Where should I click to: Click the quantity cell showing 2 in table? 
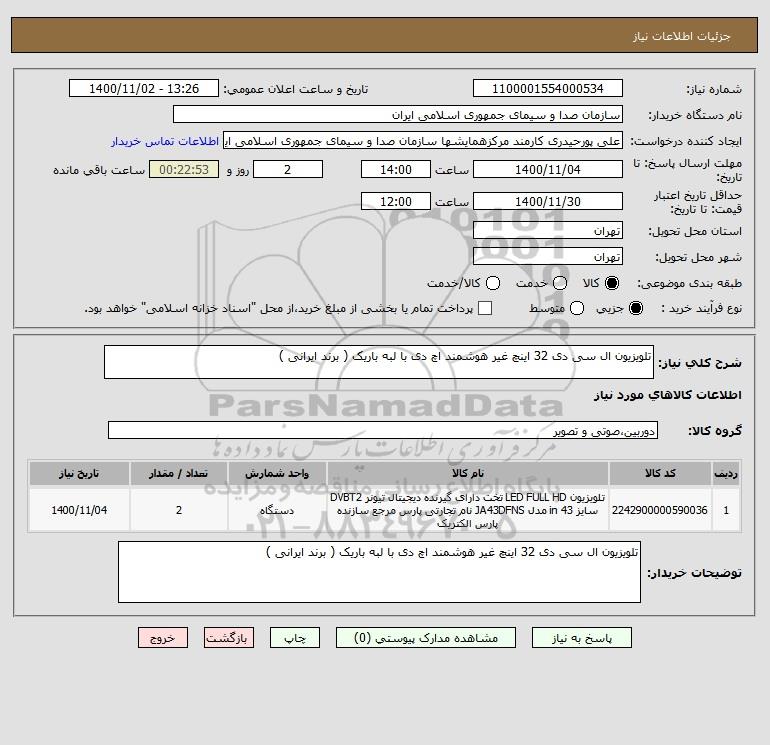(179, 510)
